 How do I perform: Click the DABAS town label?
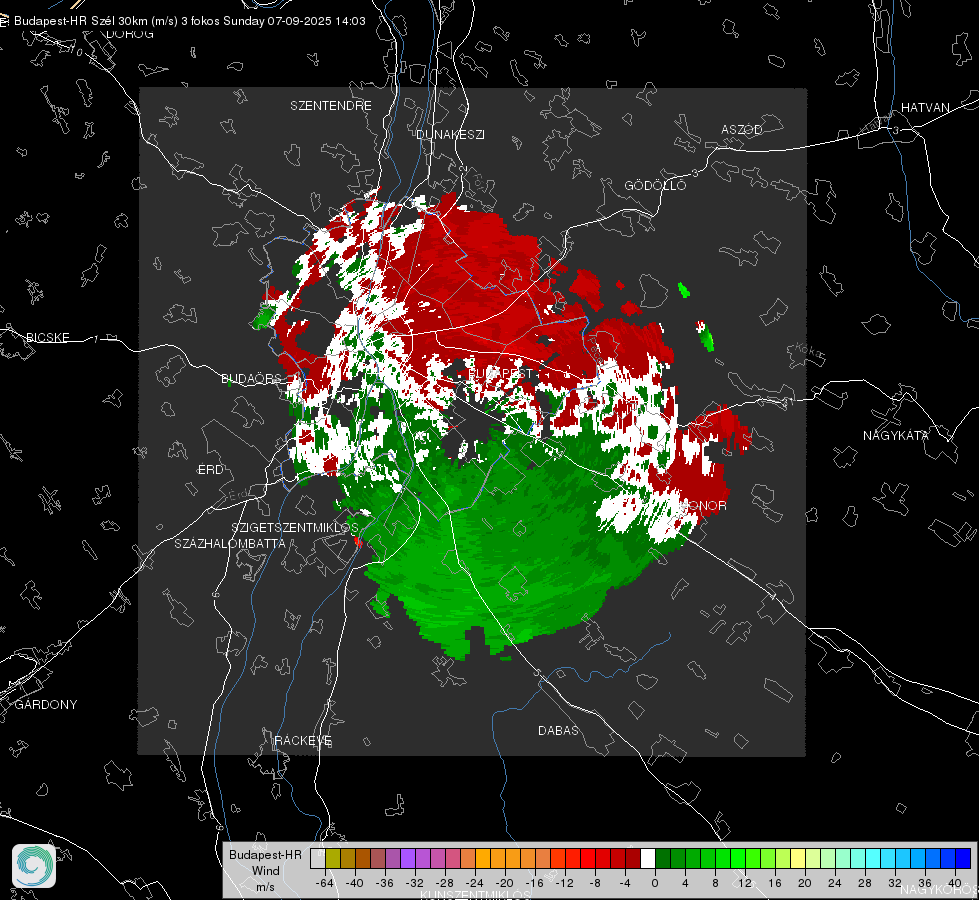pos(558,731)
